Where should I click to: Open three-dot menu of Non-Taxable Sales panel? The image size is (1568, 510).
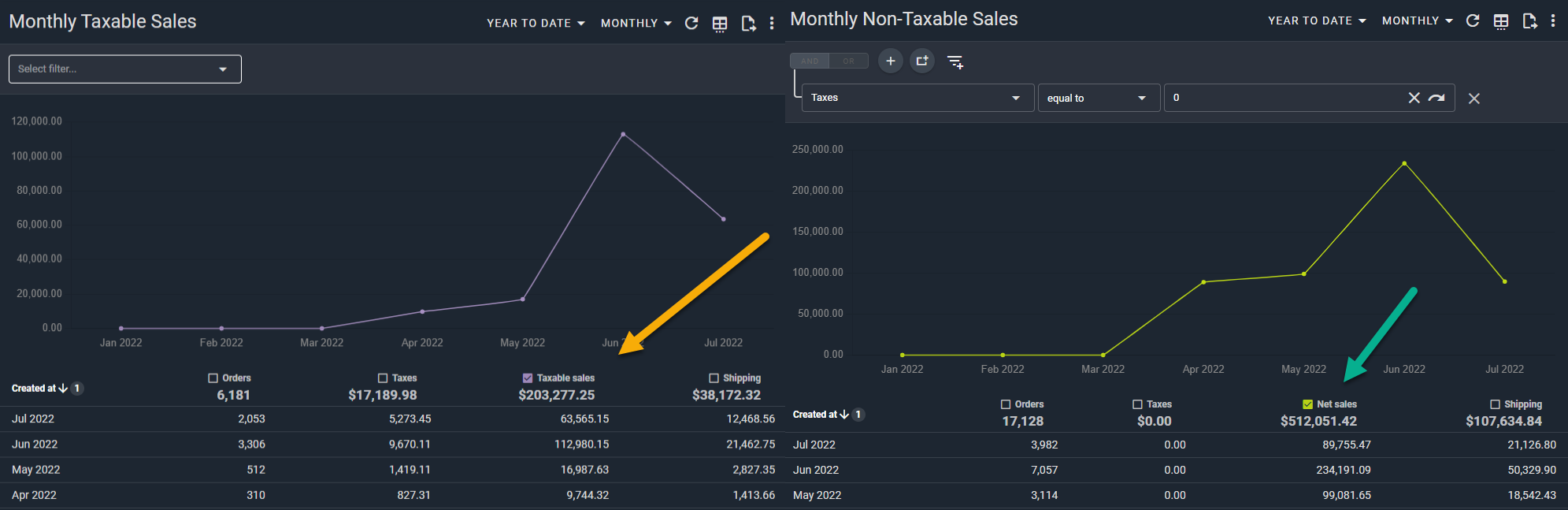1553,21
